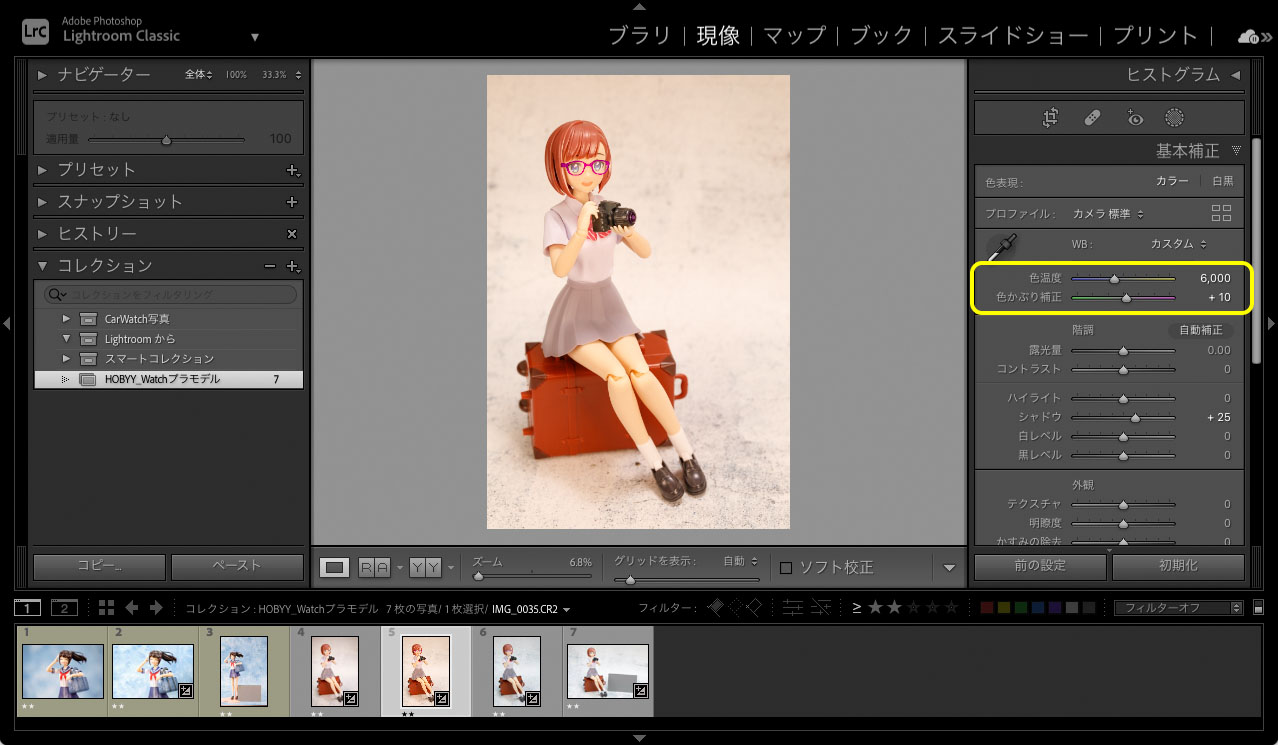Switch to the ブック module
The image size is (1278, 745).
click(881, 36)
